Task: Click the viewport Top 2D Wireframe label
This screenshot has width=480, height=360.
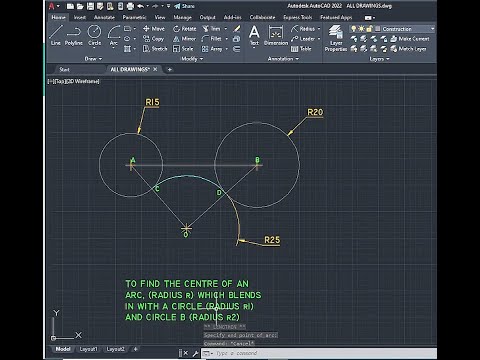Action: point(74,81)
